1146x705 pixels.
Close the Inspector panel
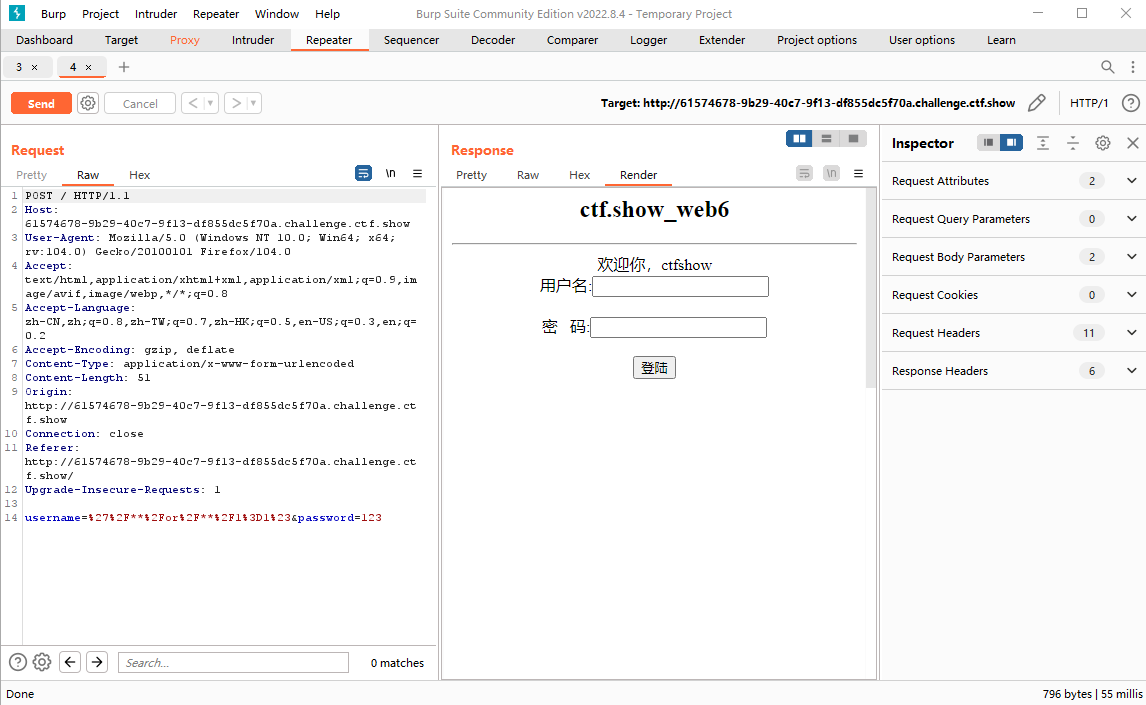point(1132,143)
